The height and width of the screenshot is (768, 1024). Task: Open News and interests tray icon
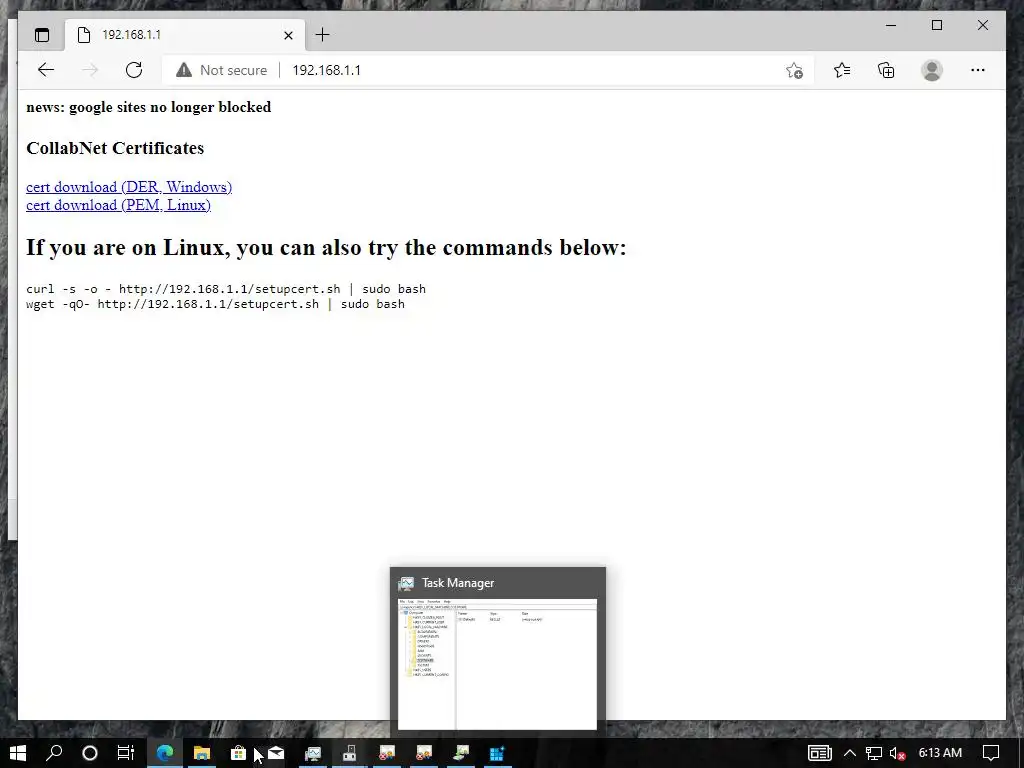819,753
